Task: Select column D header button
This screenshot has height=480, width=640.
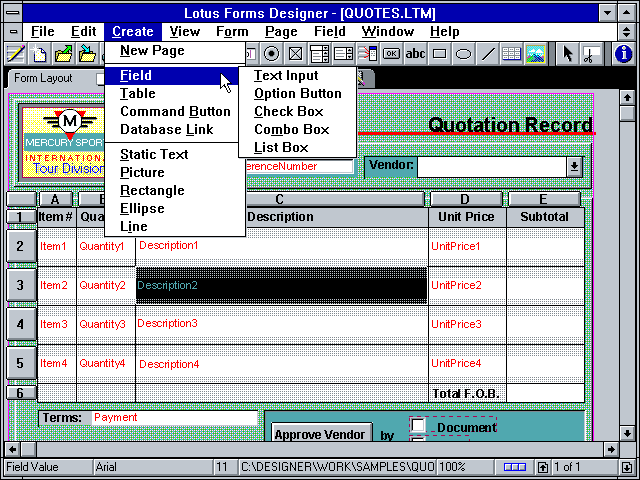Action: [x=465, y=199]
